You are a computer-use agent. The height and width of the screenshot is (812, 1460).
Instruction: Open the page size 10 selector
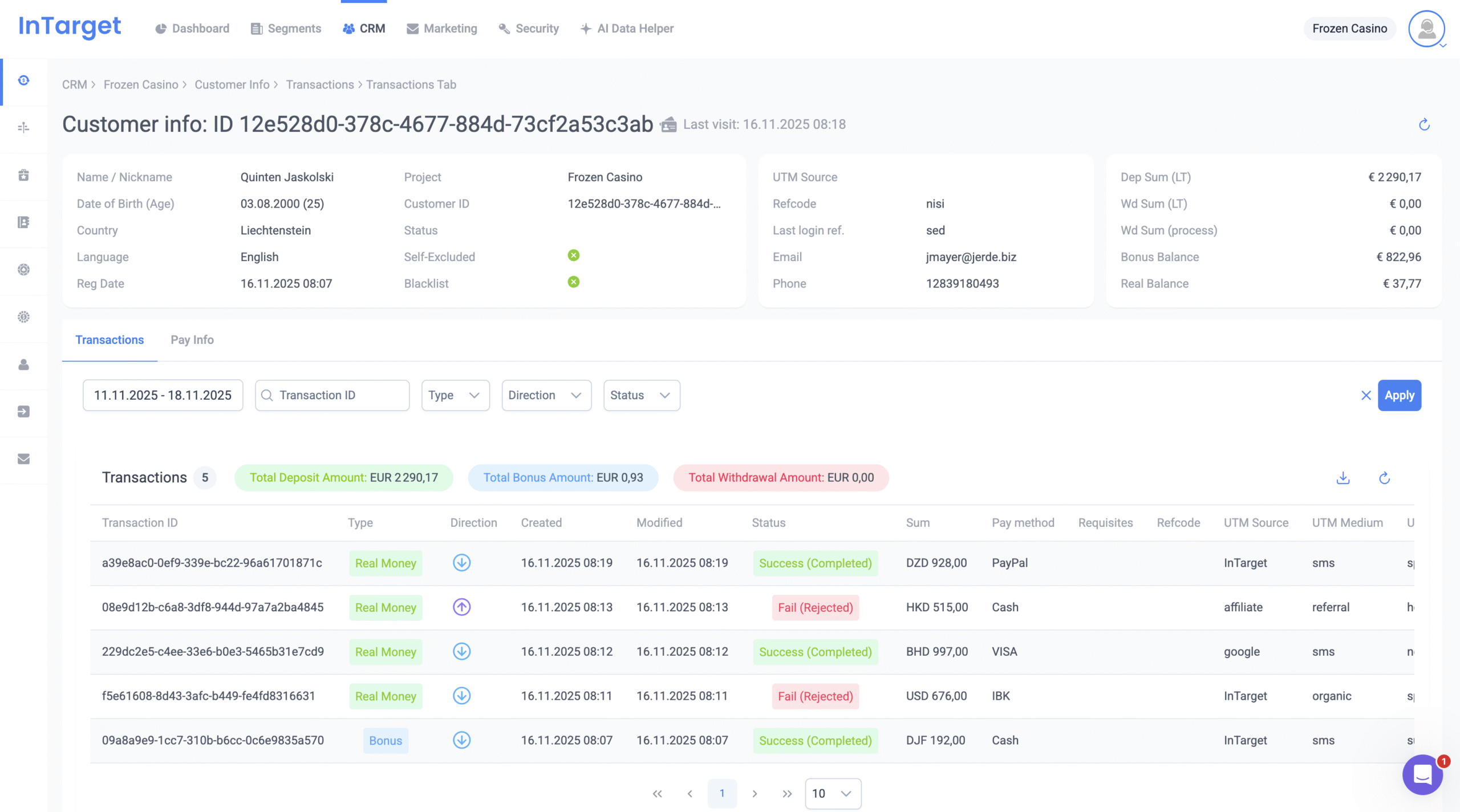(x=833, y=793)
